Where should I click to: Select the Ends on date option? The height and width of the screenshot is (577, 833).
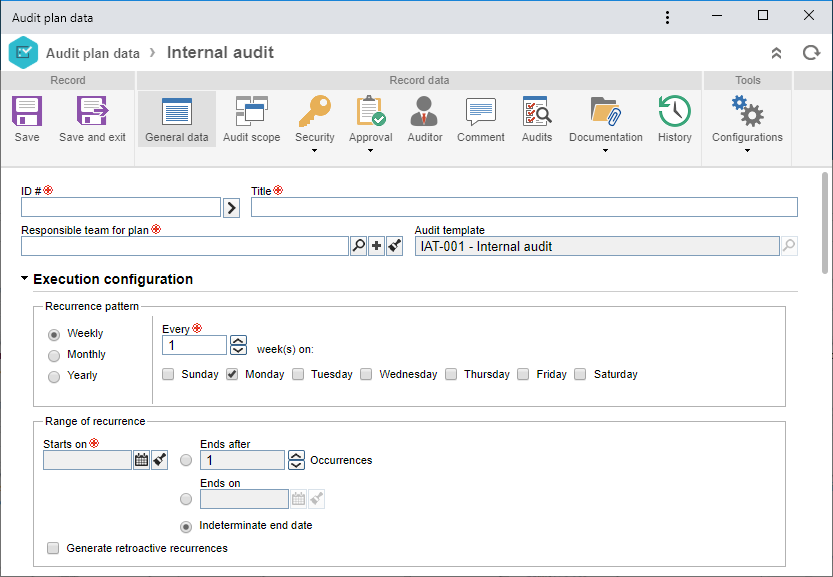pyautogui.click(x=186, y=499)
